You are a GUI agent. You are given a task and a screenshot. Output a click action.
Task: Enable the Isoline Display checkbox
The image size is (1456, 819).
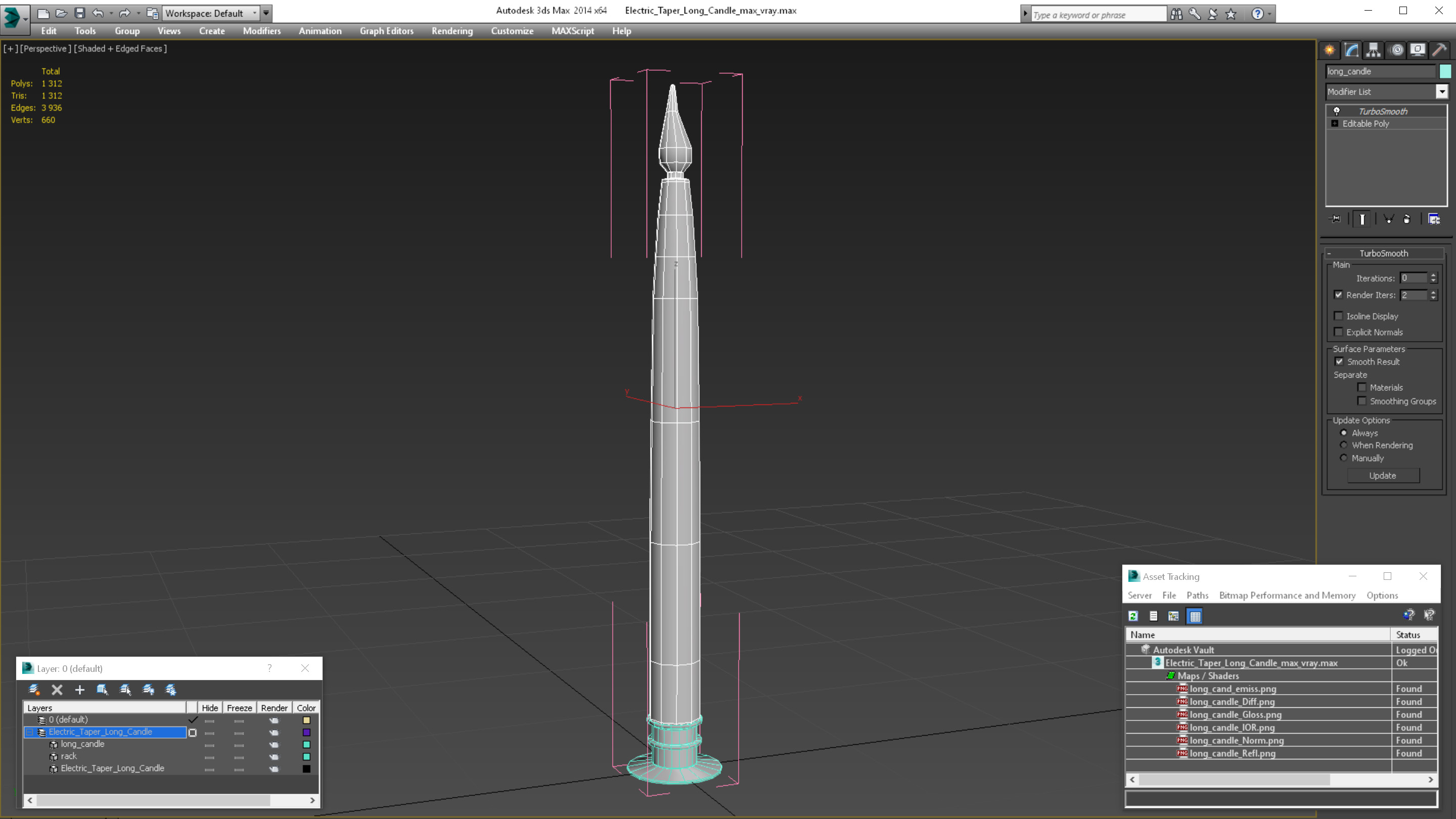1338,316
